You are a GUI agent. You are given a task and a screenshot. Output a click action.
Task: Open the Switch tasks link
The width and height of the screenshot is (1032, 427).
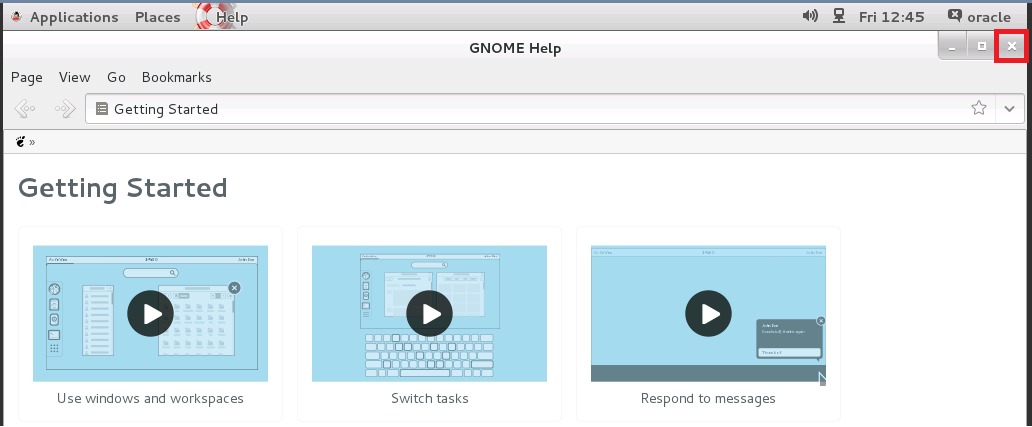coord(430,399)
